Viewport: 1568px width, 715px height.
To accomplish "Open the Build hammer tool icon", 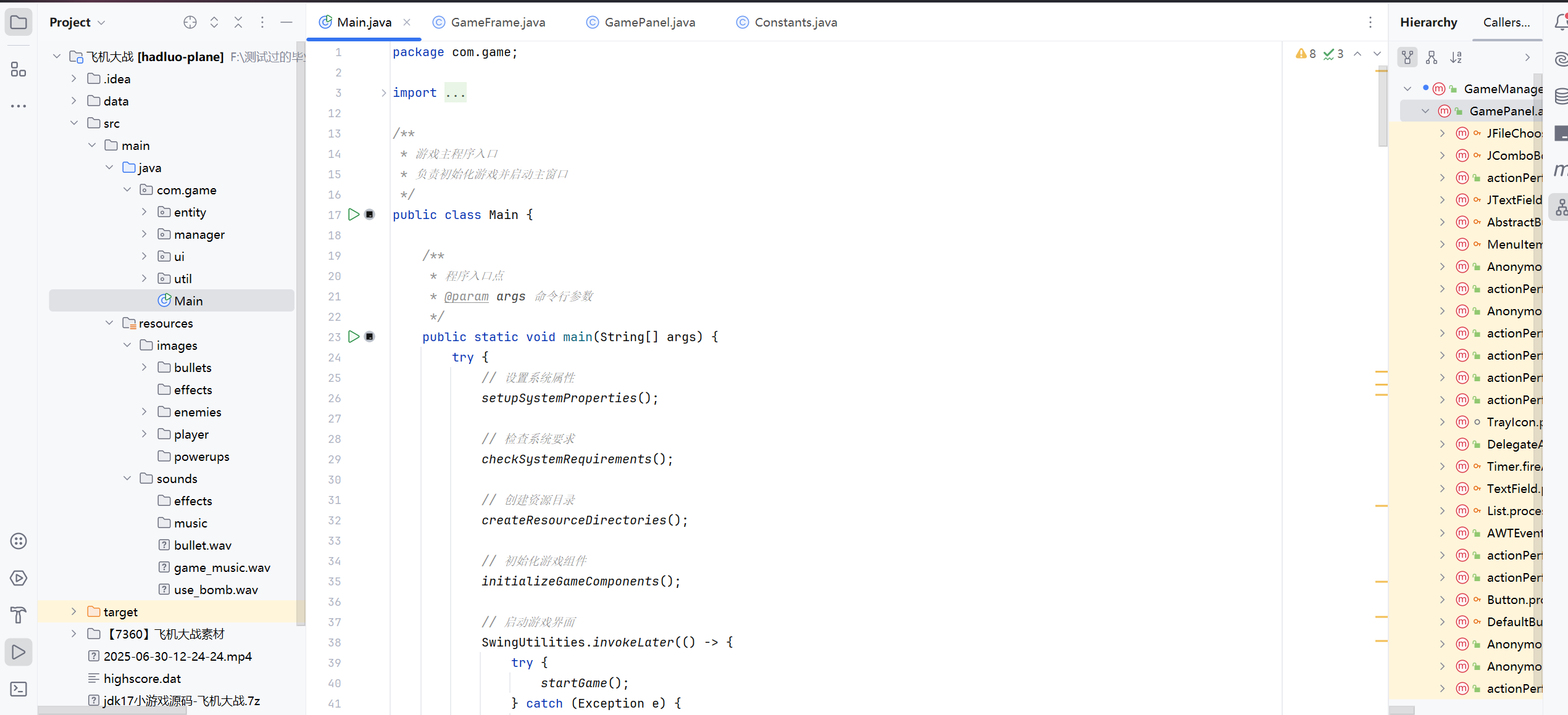I will (19, 615).
